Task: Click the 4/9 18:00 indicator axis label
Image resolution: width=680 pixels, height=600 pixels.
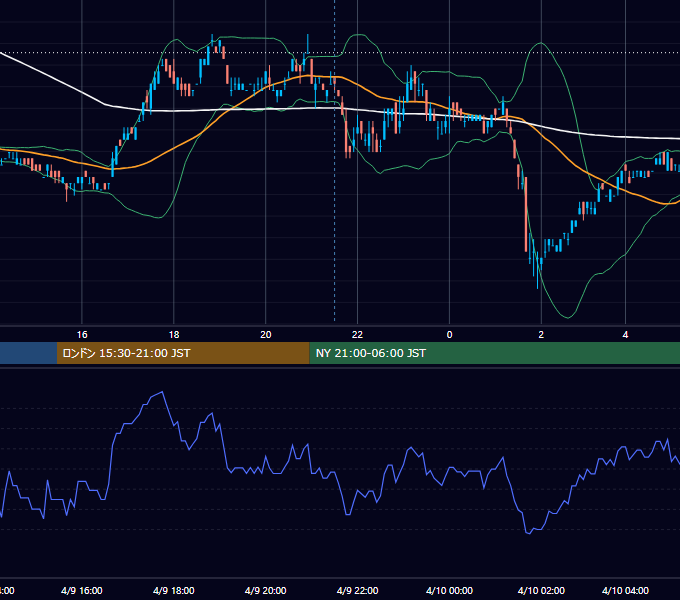Action: (x=174, y=590)
